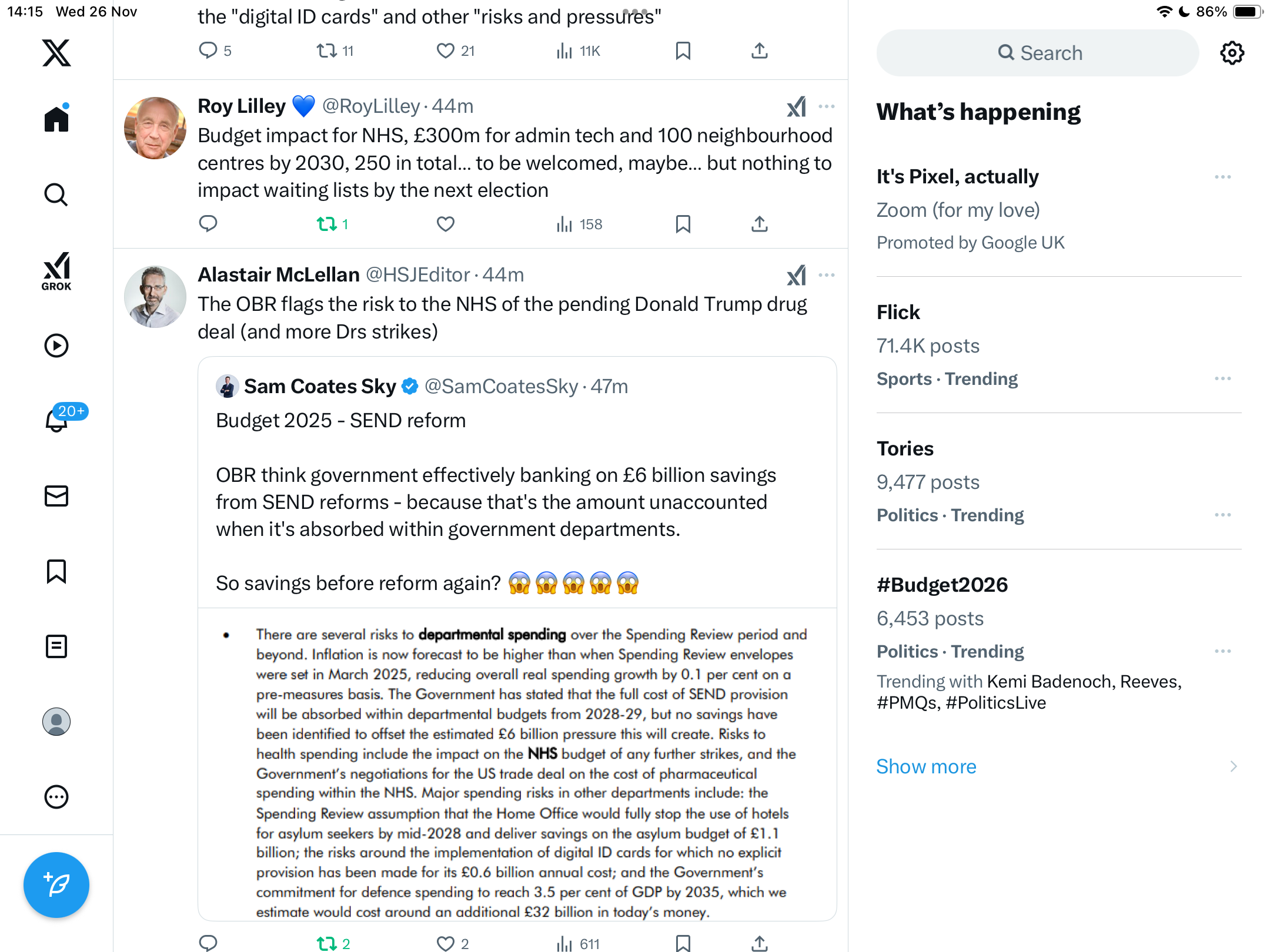Click the Search input field
Screen dimensions: 1270x952
pos(1038,53)
